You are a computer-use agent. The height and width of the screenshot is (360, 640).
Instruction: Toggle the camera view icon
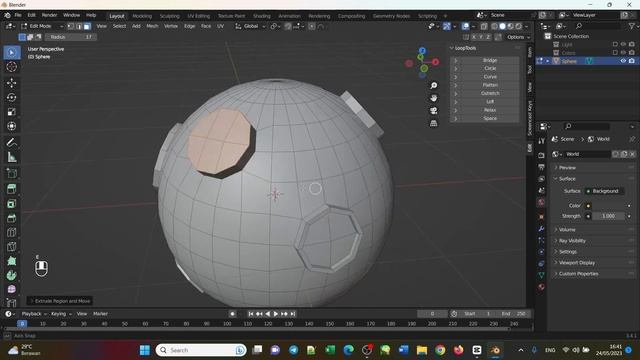pyautogui.click(x=433, y=111)
